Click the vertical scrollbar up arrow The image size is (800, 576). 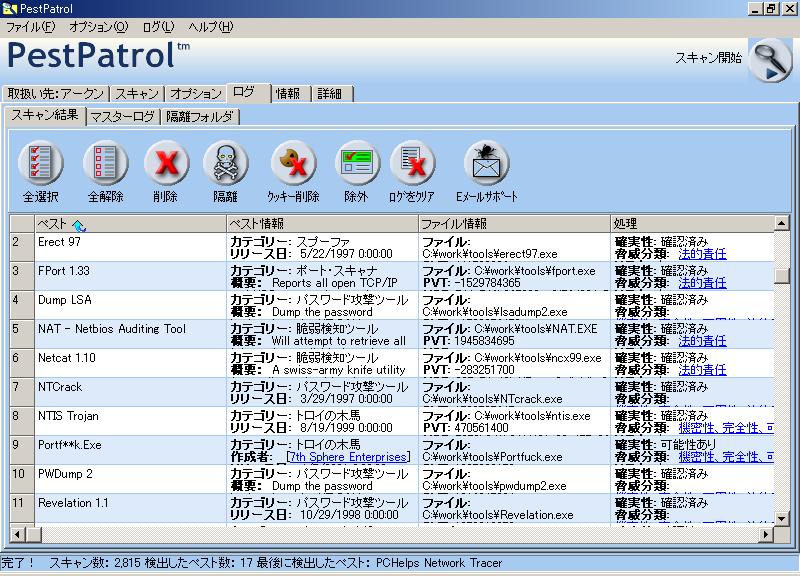coord(782,222)
